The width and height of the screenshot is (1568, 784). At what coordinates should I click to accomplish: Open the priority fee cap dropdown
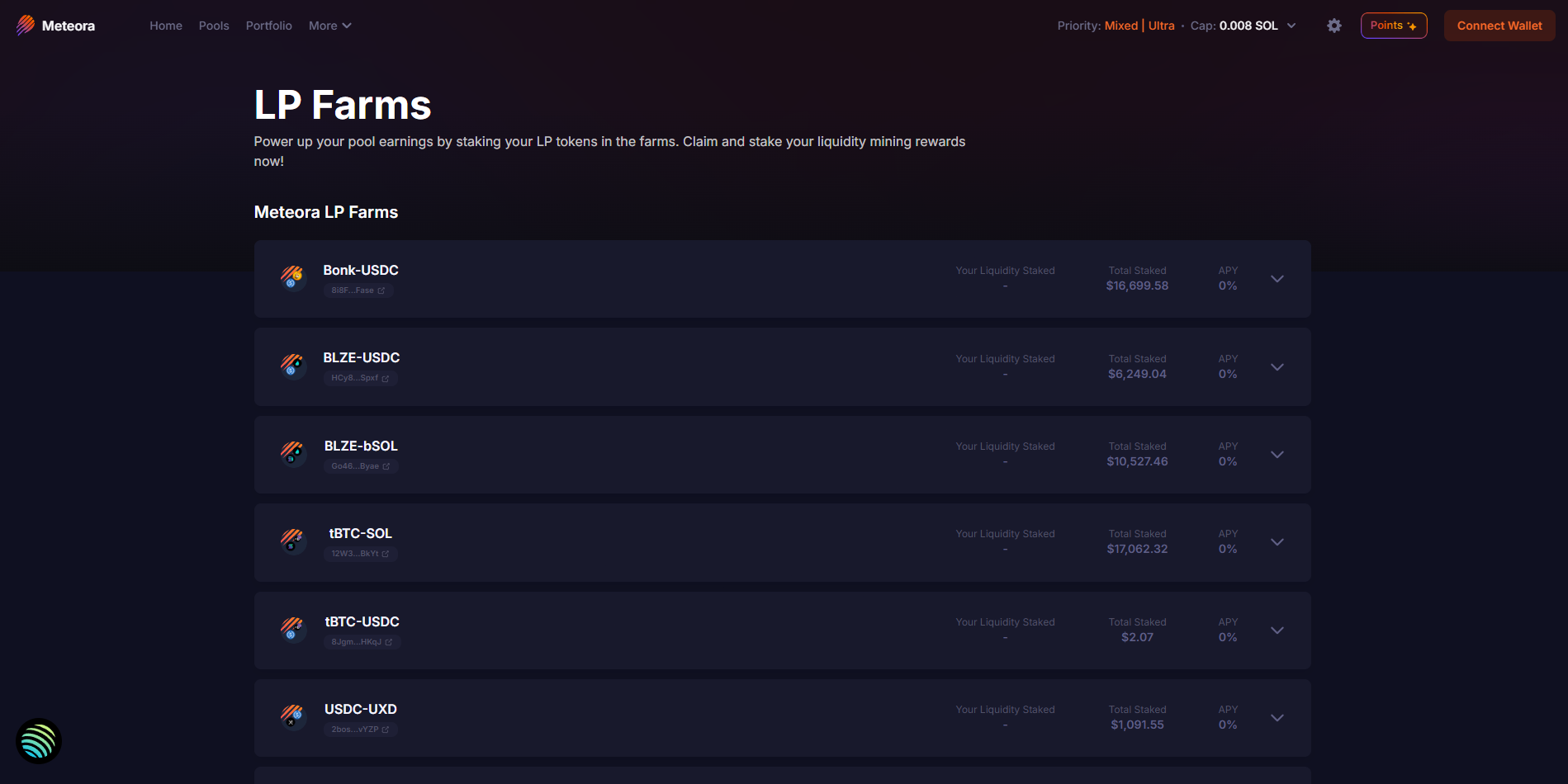point(1291,26)
